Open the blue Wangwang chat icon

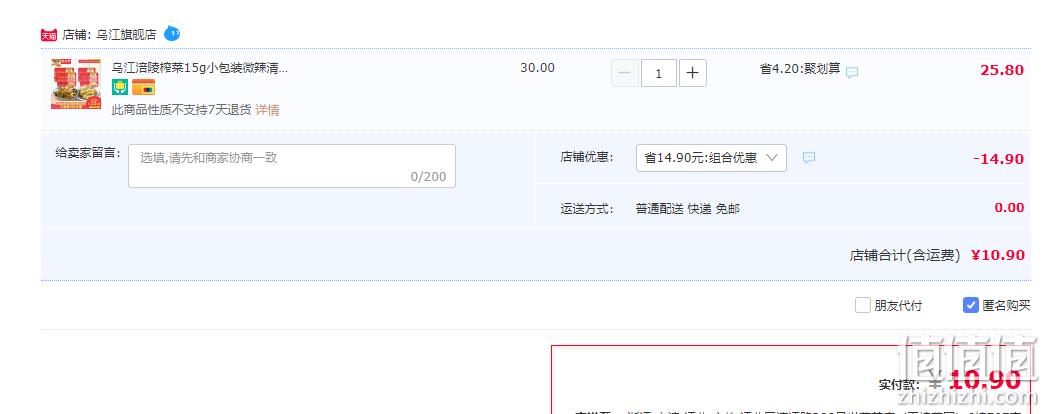[x=172, y=33]
